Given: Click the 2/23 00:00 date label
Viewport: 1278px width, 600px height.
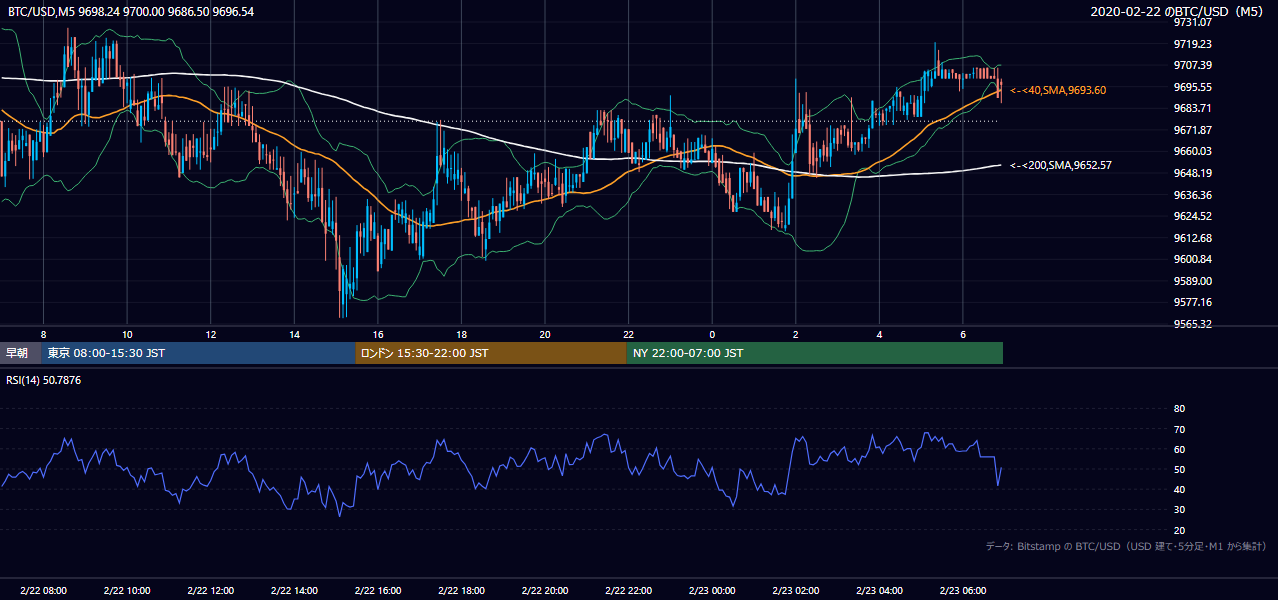Looking at the screenshot, I should (x=712, y=591).
